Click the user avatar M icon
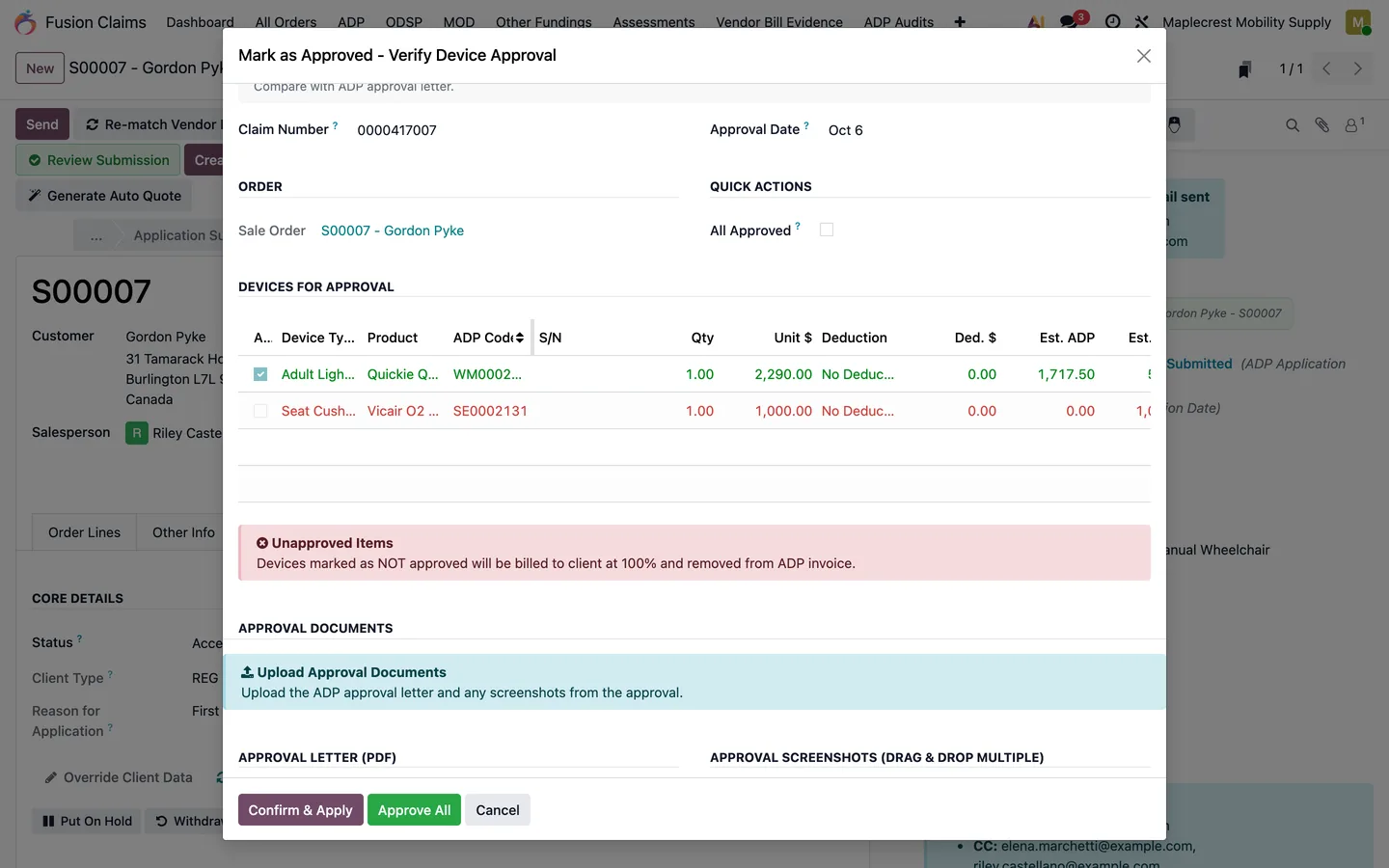This screenshot has height=868, width=1389. [1358, 22]
